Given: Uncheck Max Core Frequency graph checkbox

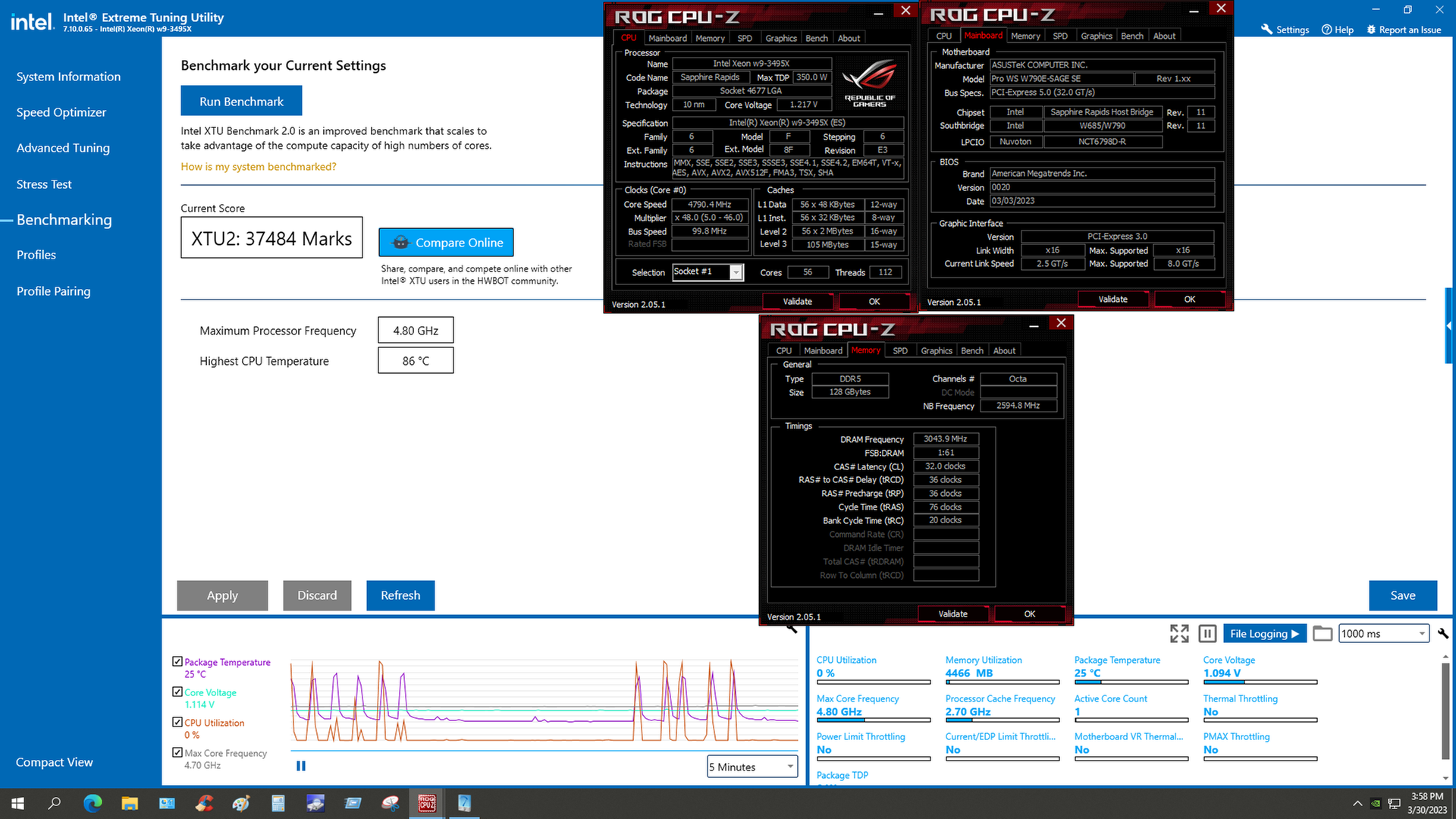Looking at the screenshot, I should [177, 752].
